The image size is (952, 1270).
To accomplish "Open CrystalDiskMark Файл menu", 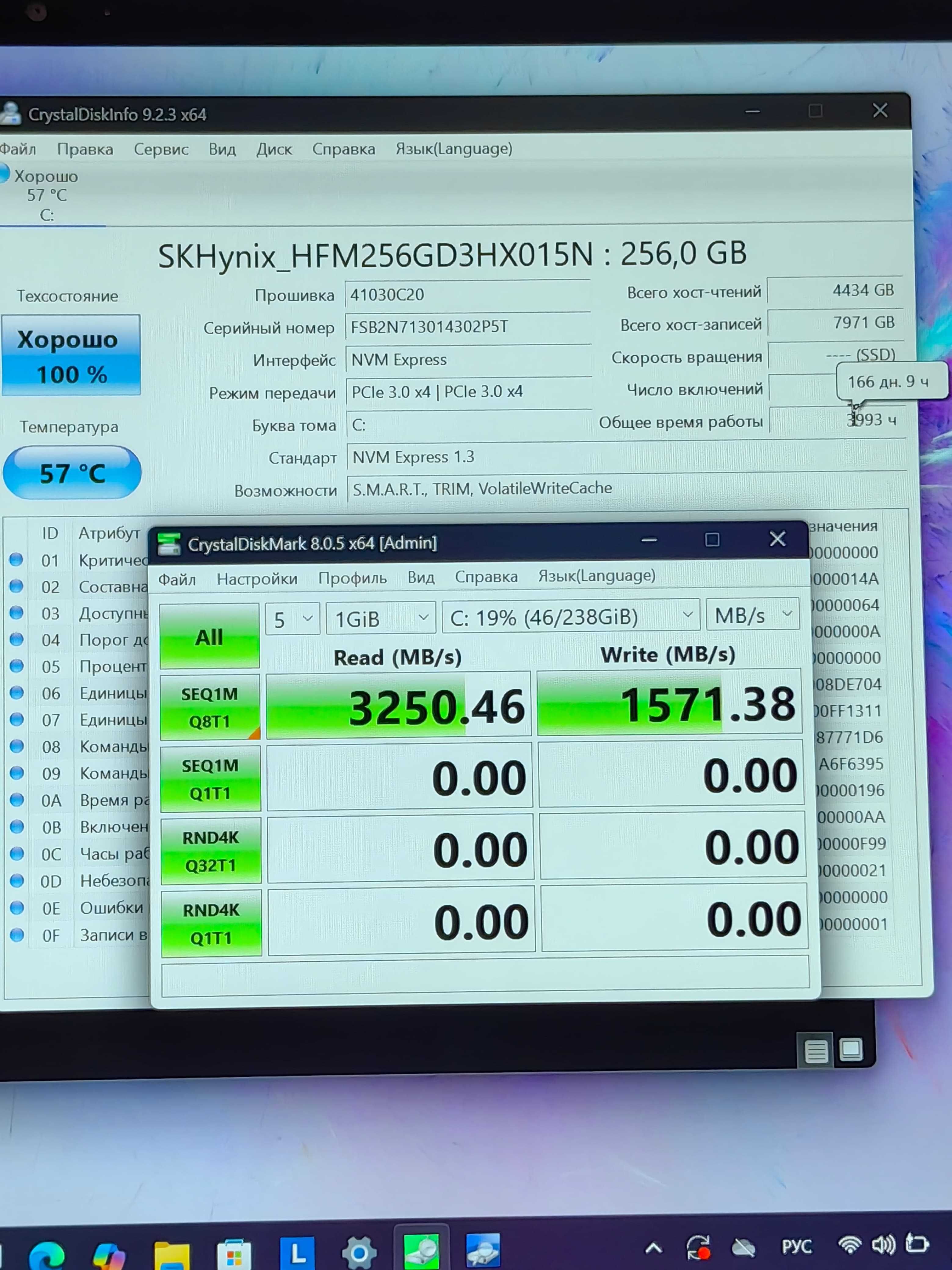I will click(x=177, y=579).
